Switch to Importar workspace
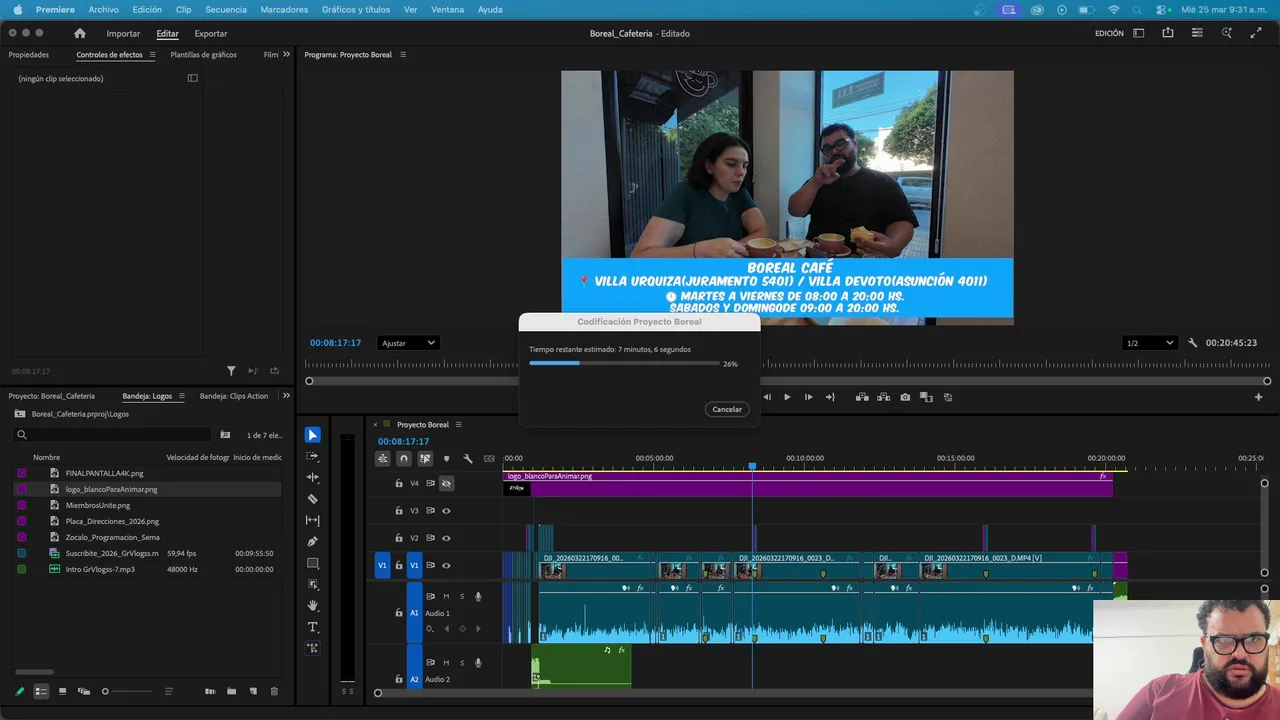 point(123,34)
